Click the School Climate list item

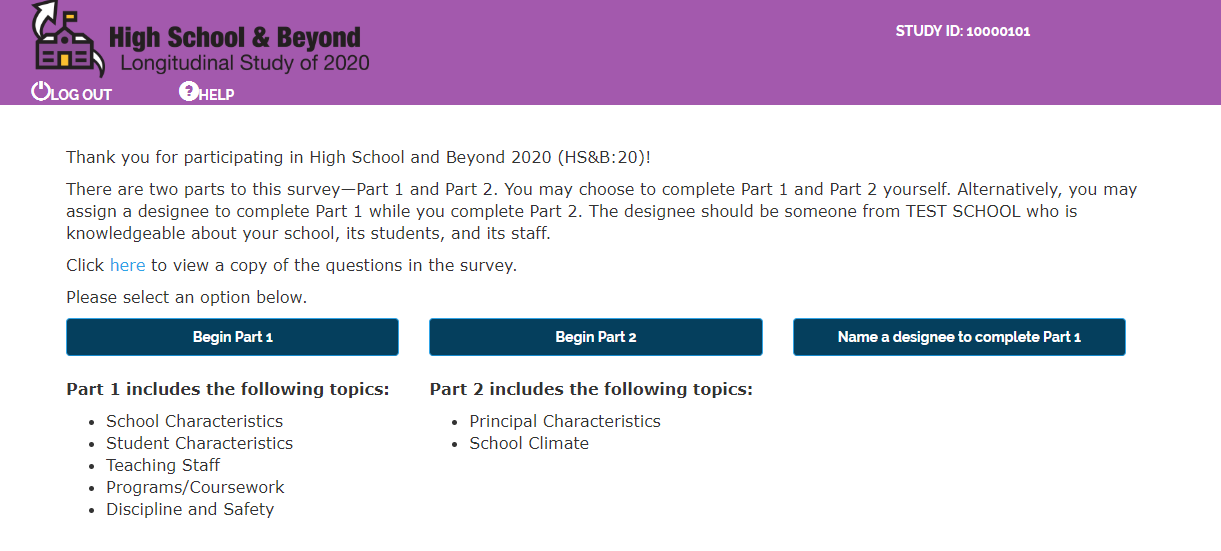click(x=529, y=443)
